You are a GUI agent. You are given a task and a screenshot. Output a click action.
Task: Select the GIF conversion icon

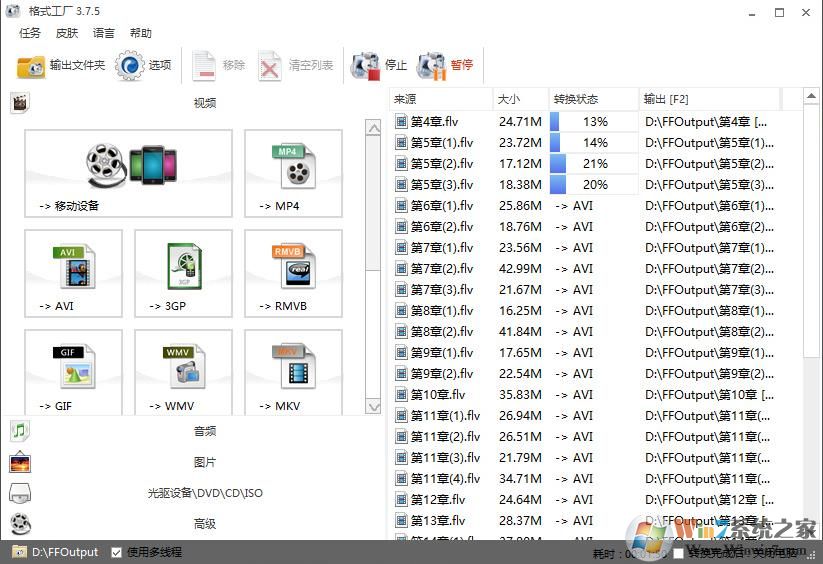tap(73, 372)
